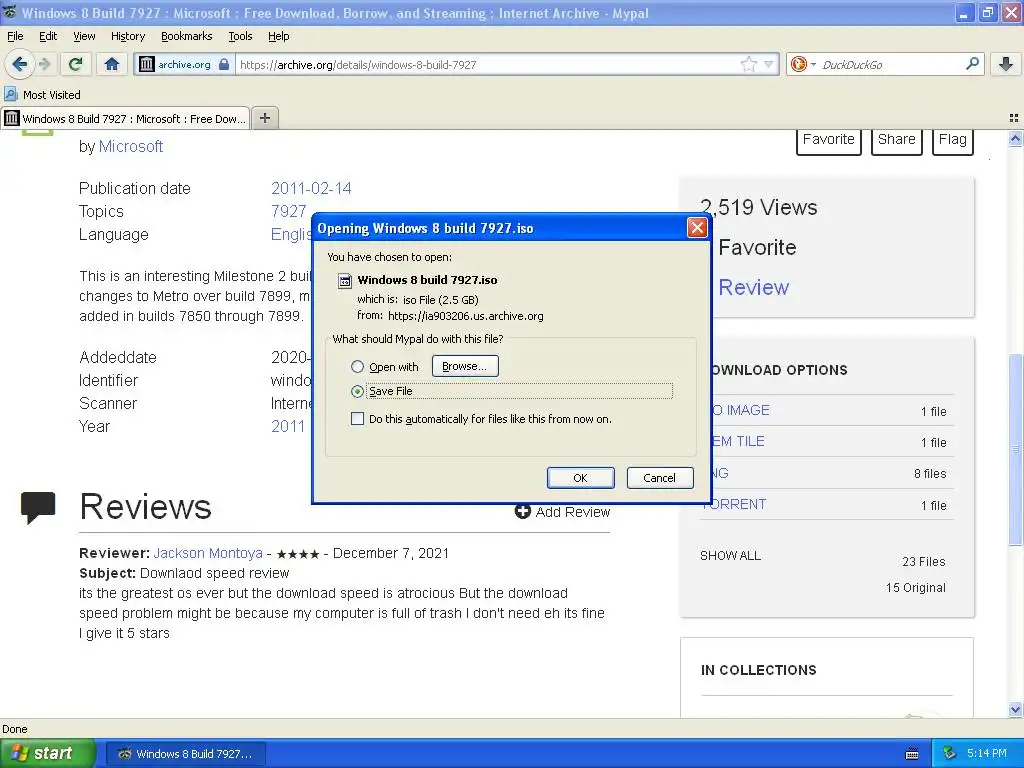Enable Do this automatically checkbox
The width and height of the screenshot is (1024, 768).
[x=357, y=419]
